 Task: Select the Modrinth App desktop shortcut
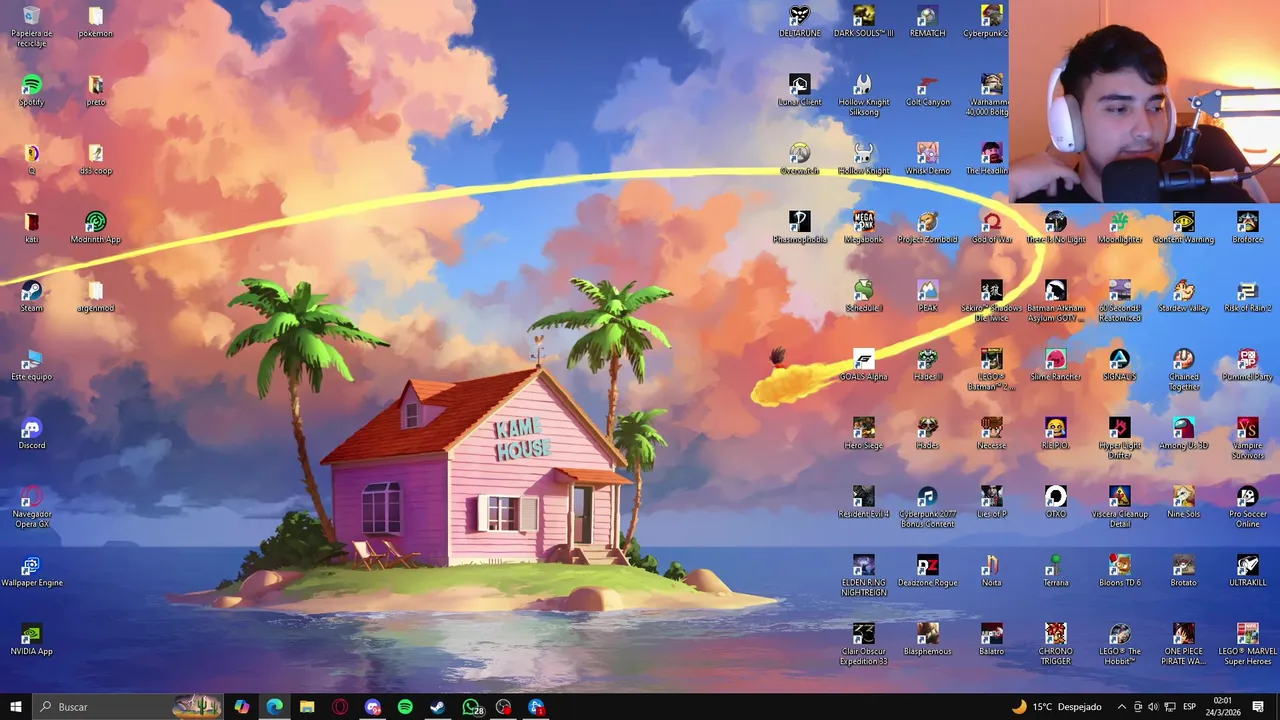(96, 228)
